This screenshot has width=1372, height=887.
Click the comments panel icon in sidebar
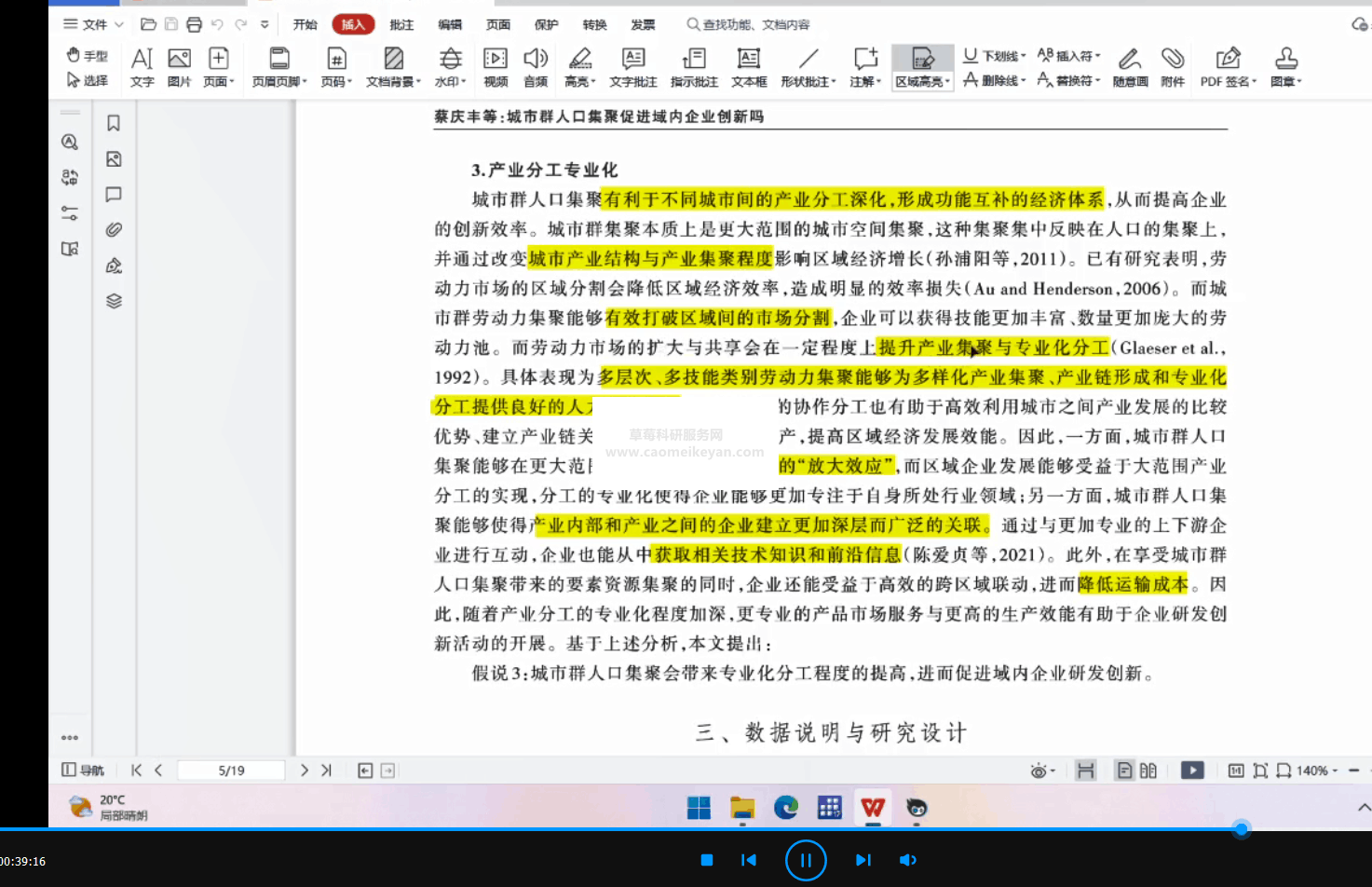click(114, 195)
